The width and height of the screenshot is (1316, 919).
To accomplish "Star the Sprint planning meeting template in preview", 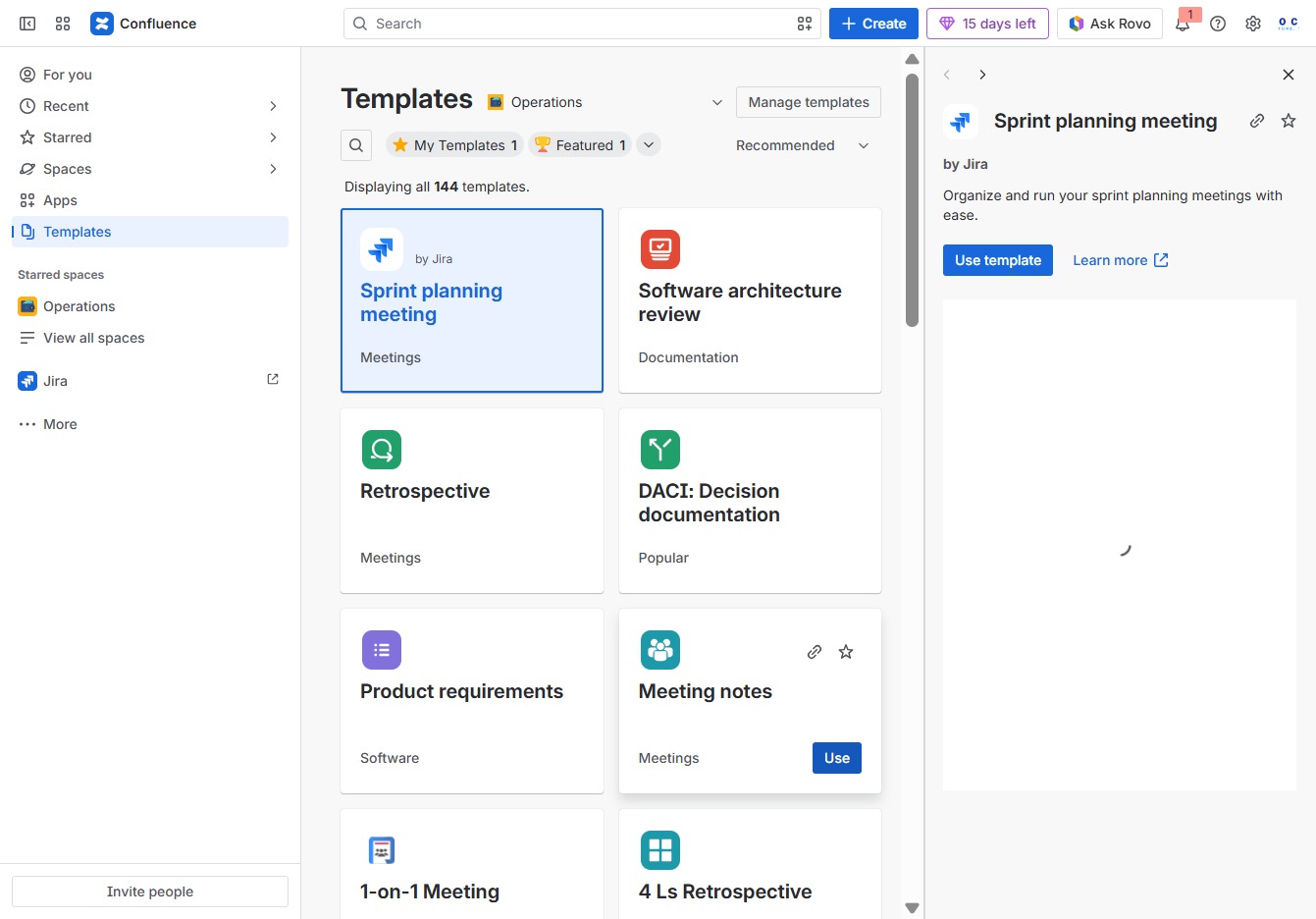I will coord(1289,121).
